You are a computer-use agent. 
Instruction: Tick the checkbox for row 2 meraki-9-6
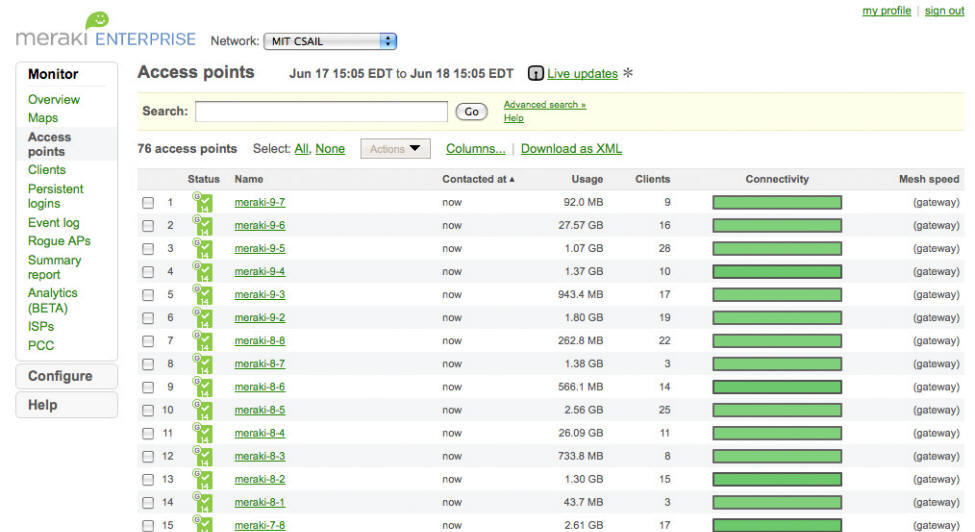(x=148, y=226)
